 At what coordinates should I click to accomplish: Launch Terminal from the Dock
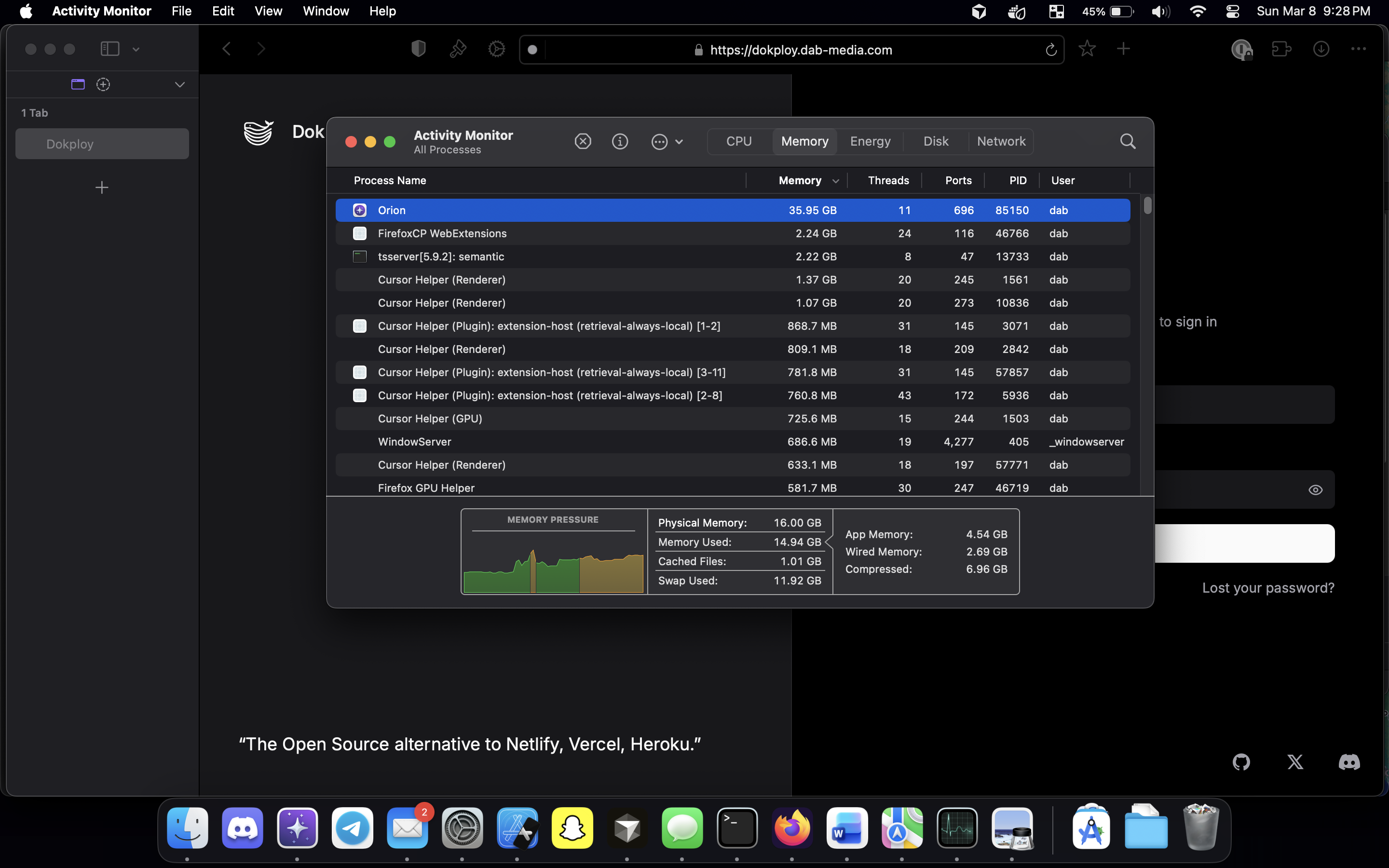(736, 827)
